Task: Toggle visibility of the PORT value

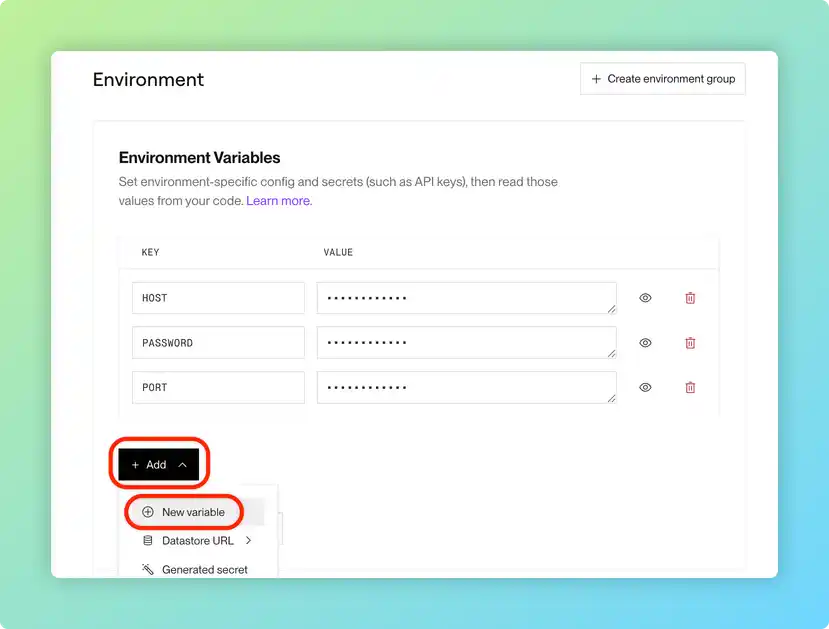Action: (x=646, y=388)
